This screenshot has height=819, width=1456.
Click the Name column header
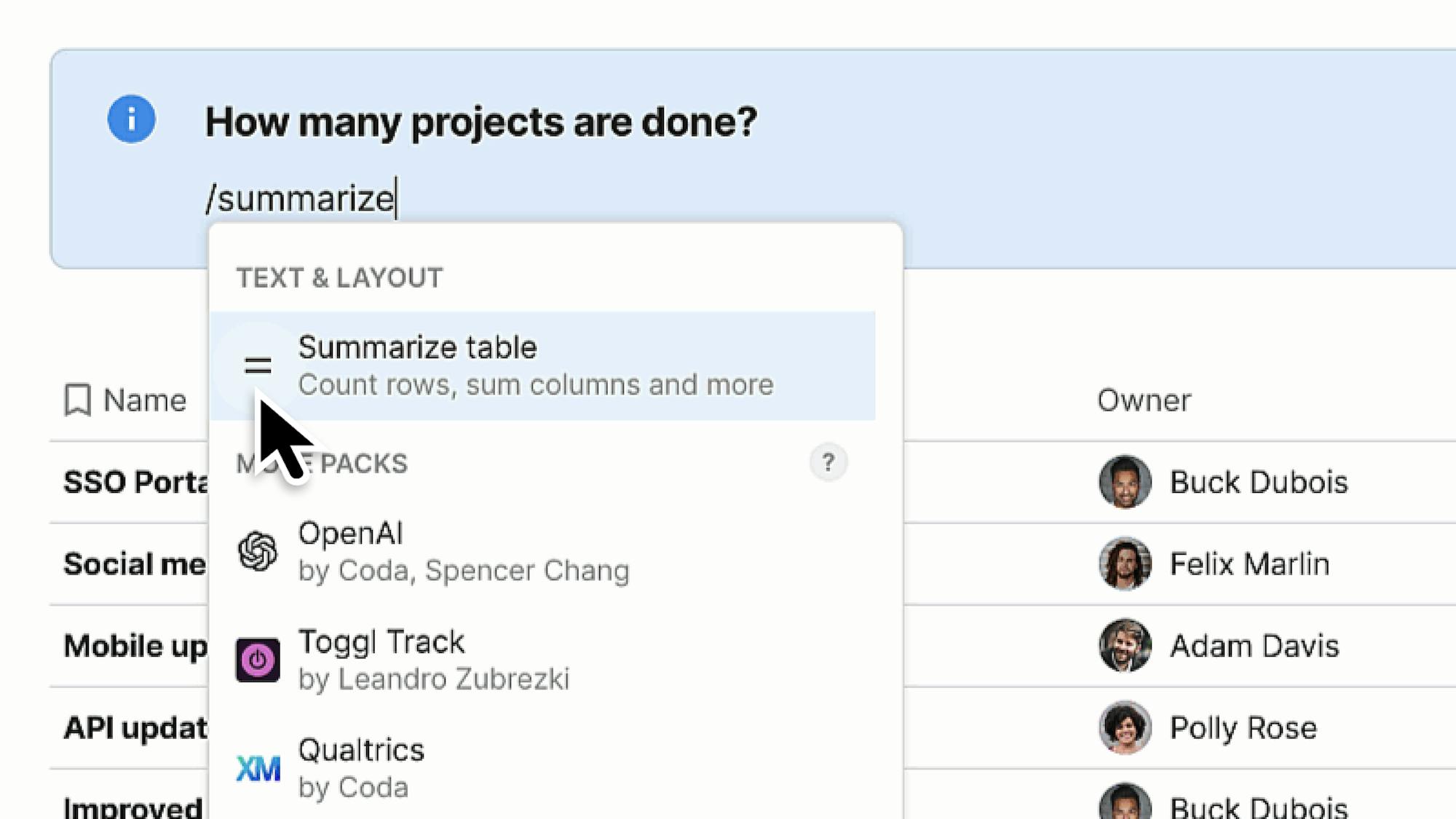(145, 400)
